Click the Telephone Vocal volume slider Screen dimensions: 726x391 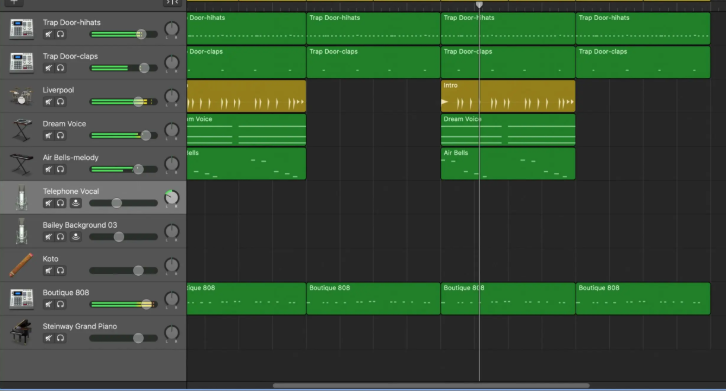pyautogui.click(x=124, y=203)
